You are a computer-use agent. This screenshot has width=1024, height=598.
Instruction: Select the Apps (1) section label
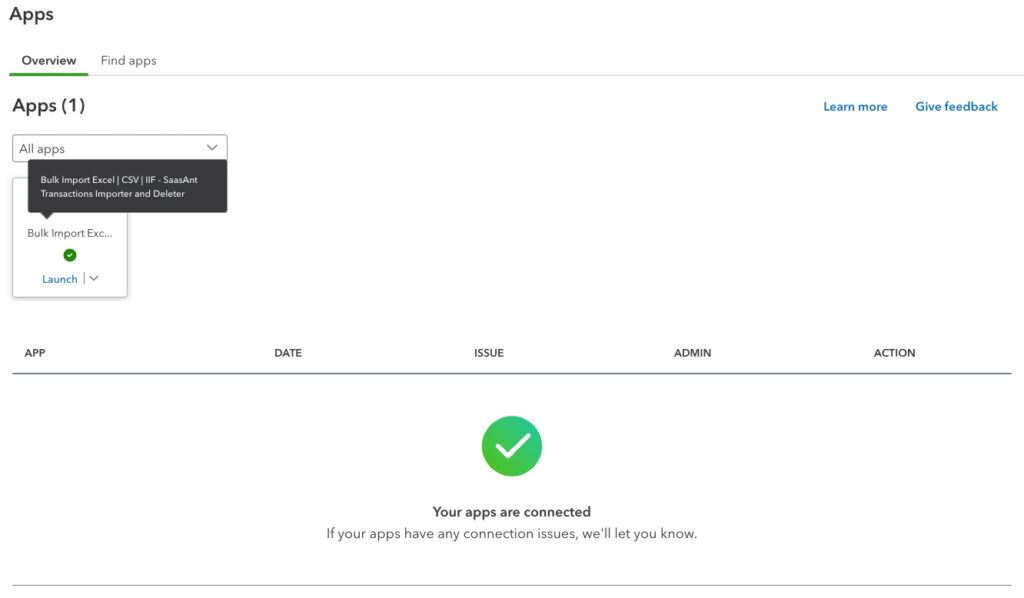click(48, 105)
